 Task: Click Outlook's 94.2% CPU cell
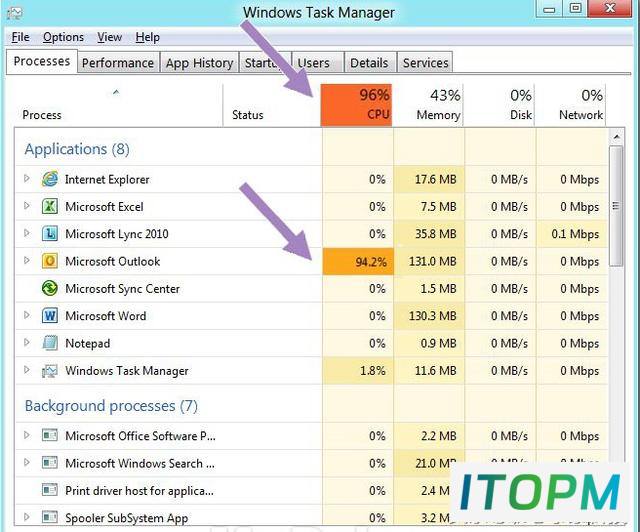coord(358,261)
